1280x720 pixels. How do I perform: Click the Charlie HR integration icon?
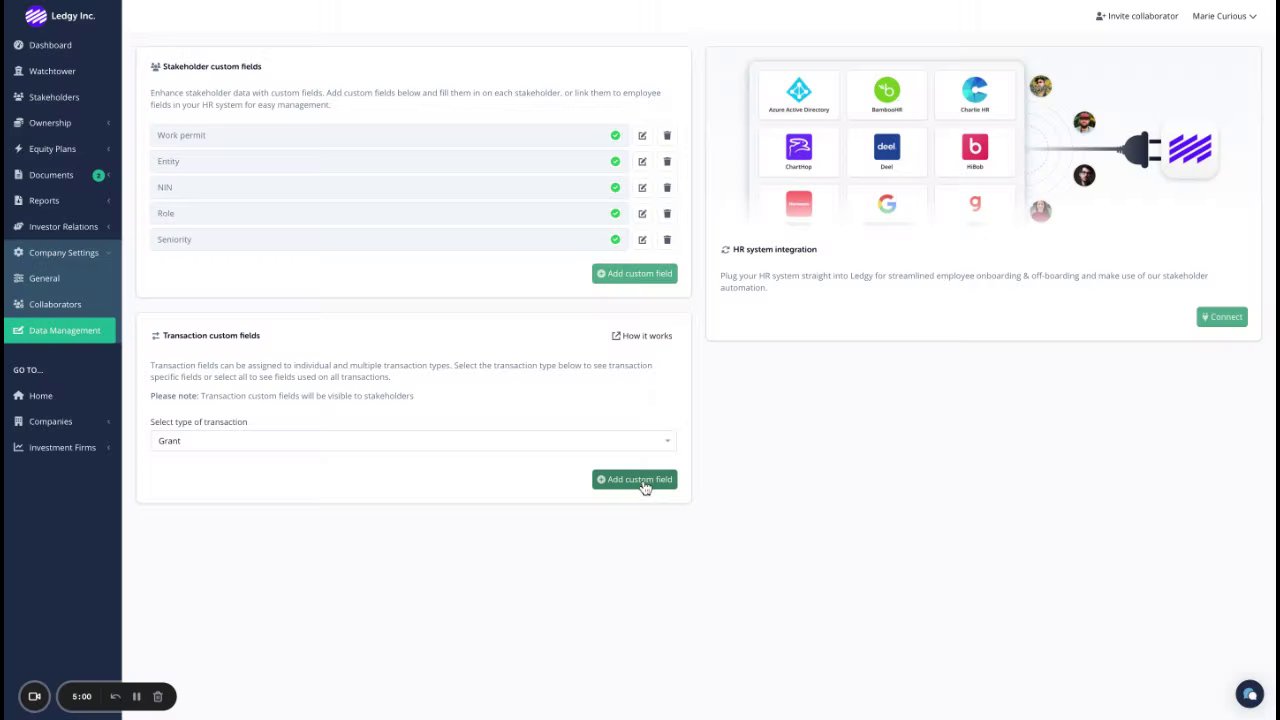[x=975, y=90]
